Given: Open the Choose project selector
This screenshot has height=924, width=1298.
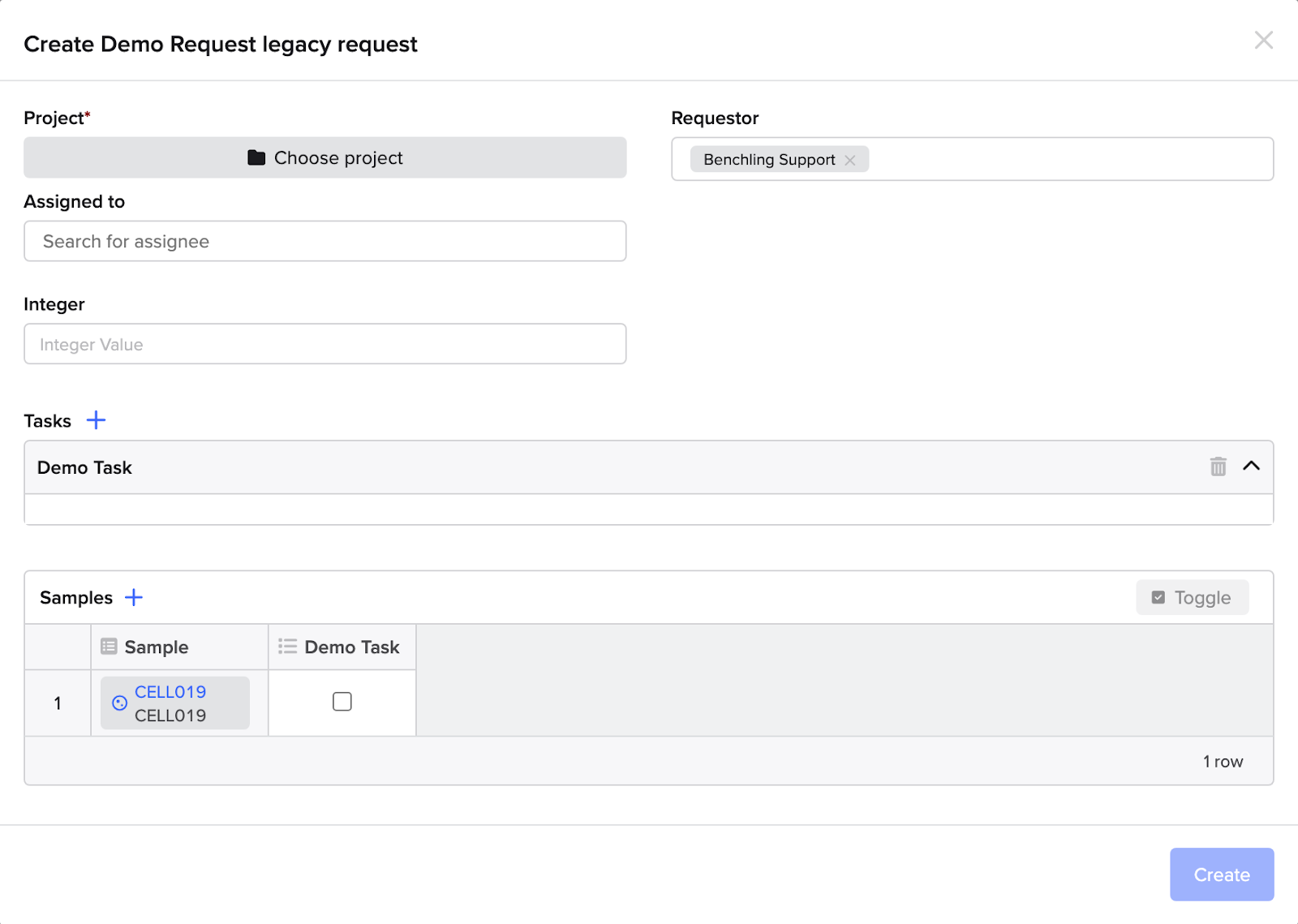Looking at the screenshot, I should 324,158.
